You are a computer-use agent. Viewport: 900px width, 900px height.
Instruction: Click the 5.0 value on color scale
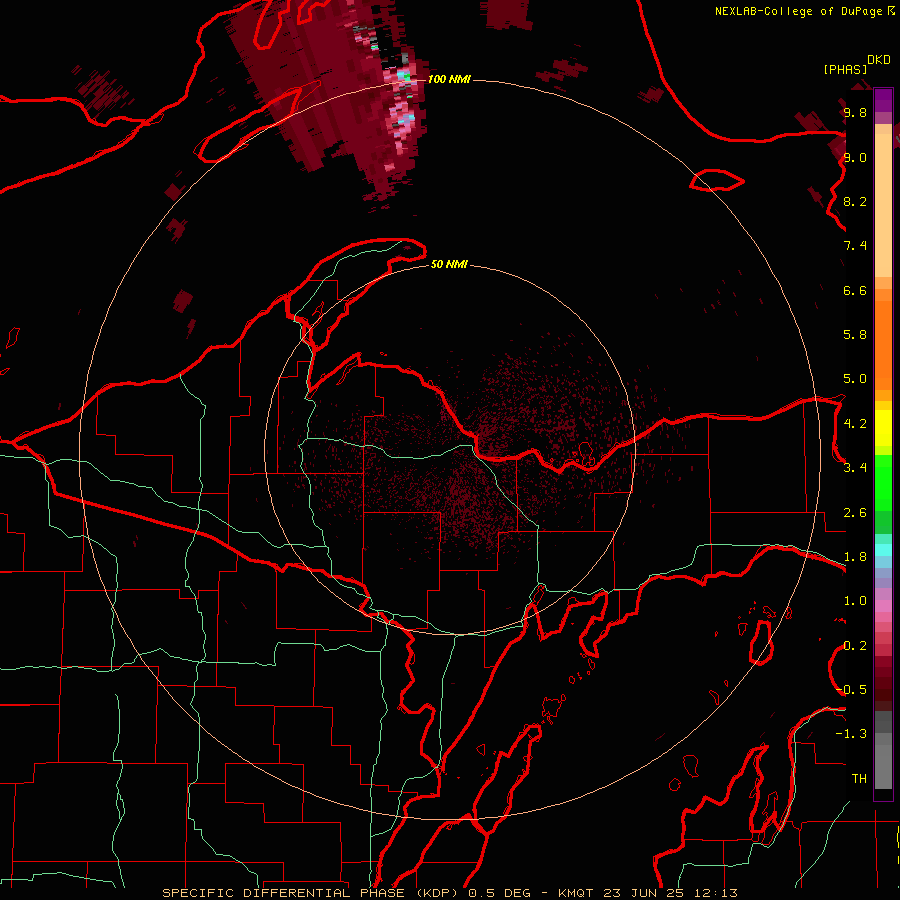[855, 379]
